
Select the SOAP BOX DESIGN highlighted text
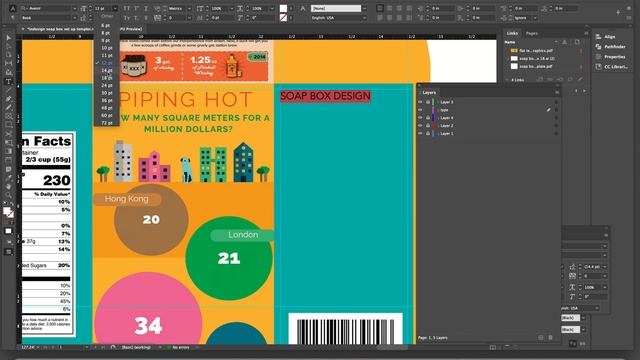click(x=325, y=96)
